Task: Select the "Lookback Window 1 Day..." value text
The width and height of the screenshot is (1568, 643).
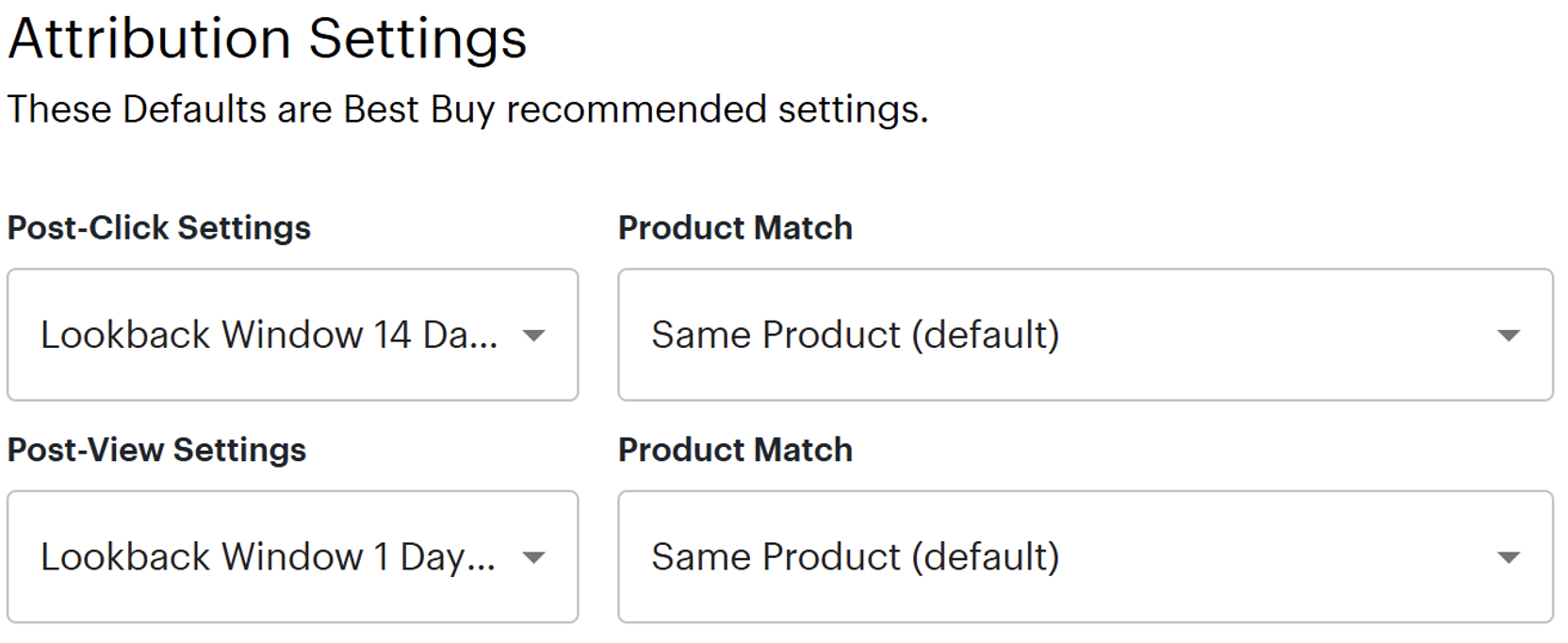Action: [268, 556]
